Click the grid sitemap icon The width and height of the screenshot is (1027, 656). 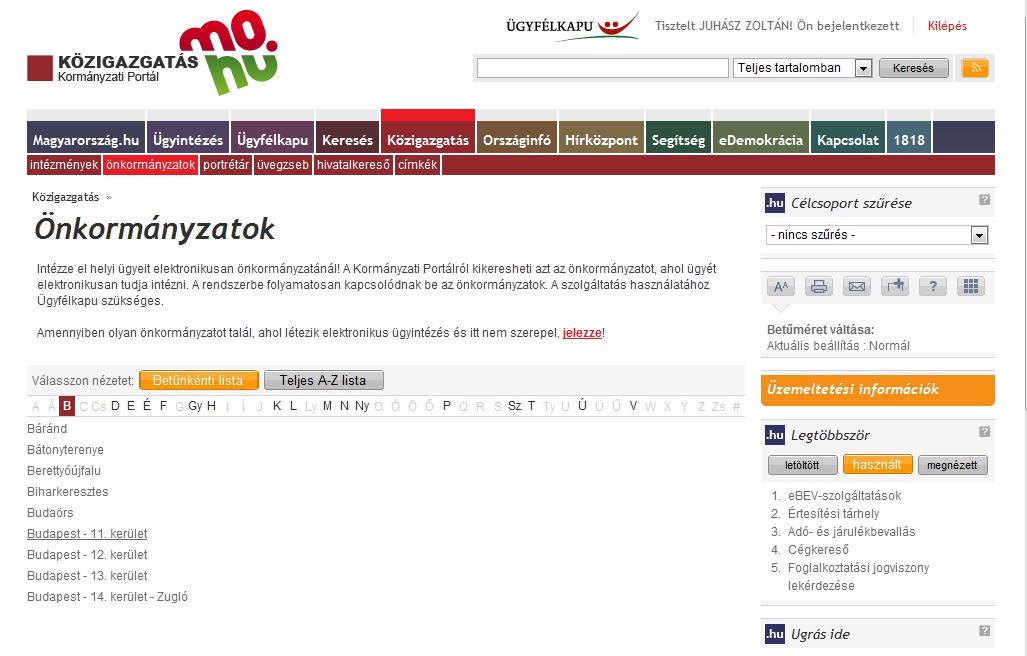tap(970, 287)
